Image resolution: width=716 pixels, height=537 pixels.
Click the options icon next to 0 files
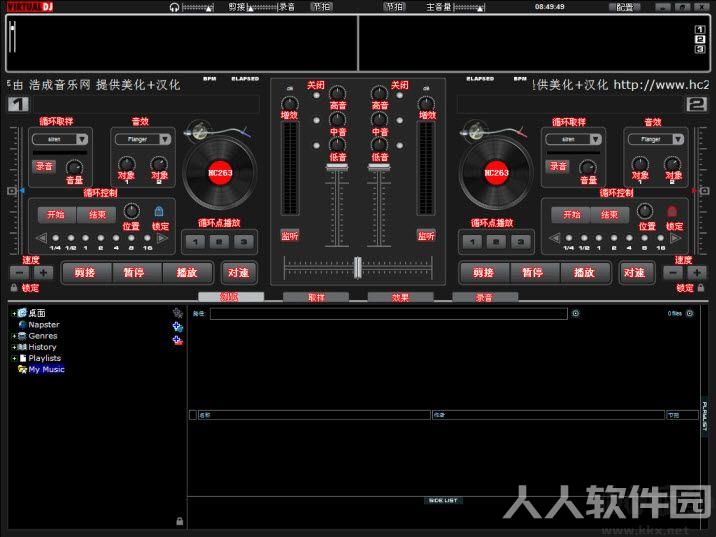(690, 313)
